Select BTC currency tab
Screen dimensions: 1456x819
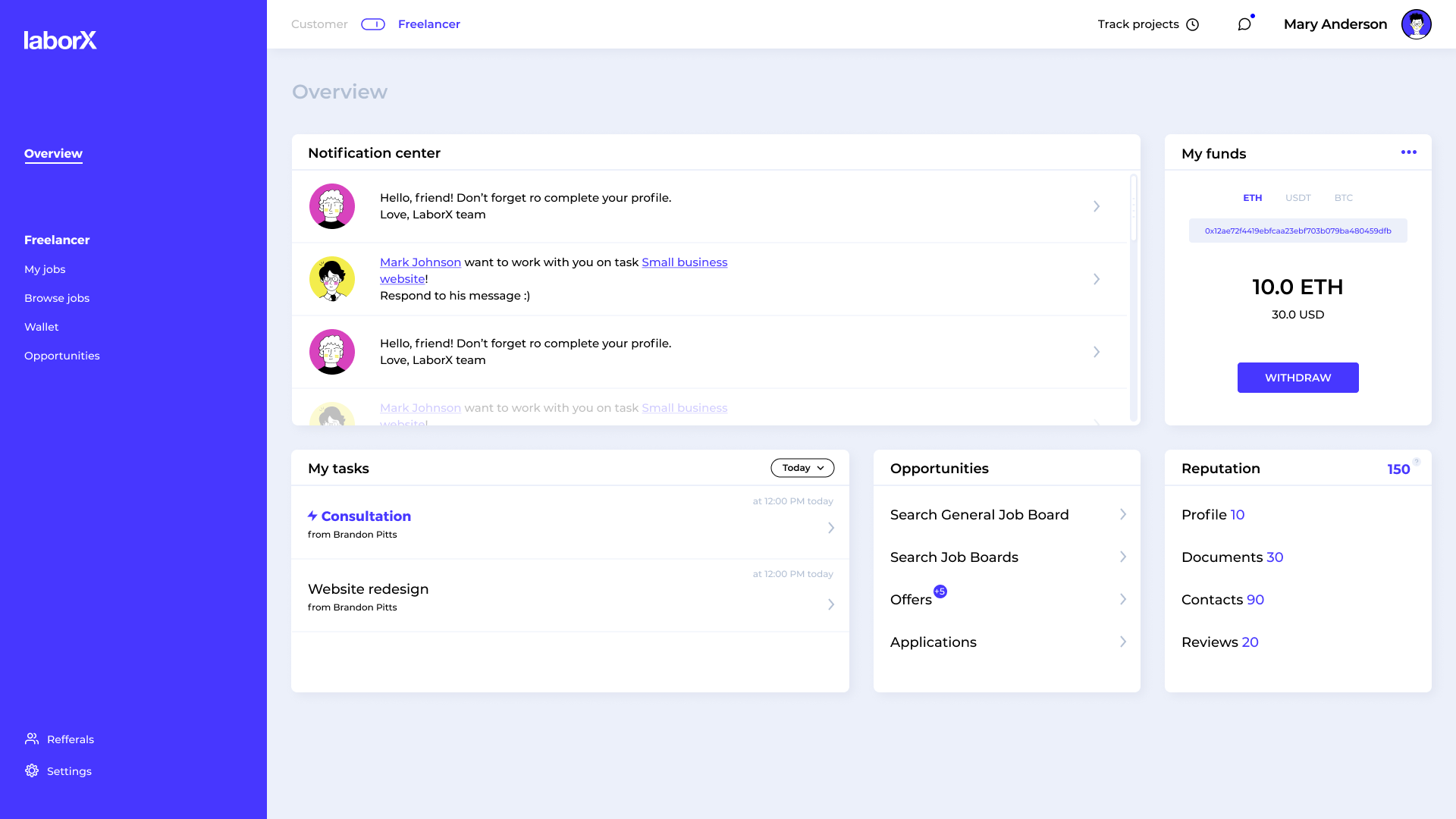click(1343, 198)
